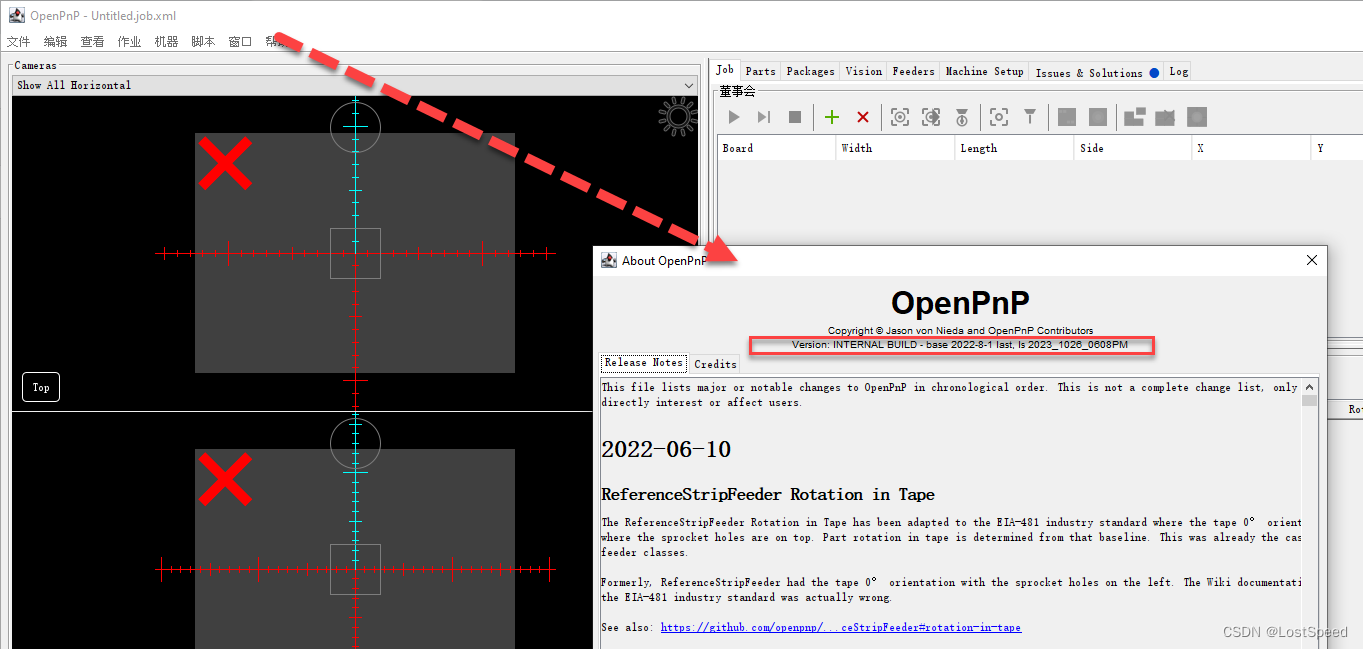Click the Version INTERNAL BUILD text line

coord(960,344)
